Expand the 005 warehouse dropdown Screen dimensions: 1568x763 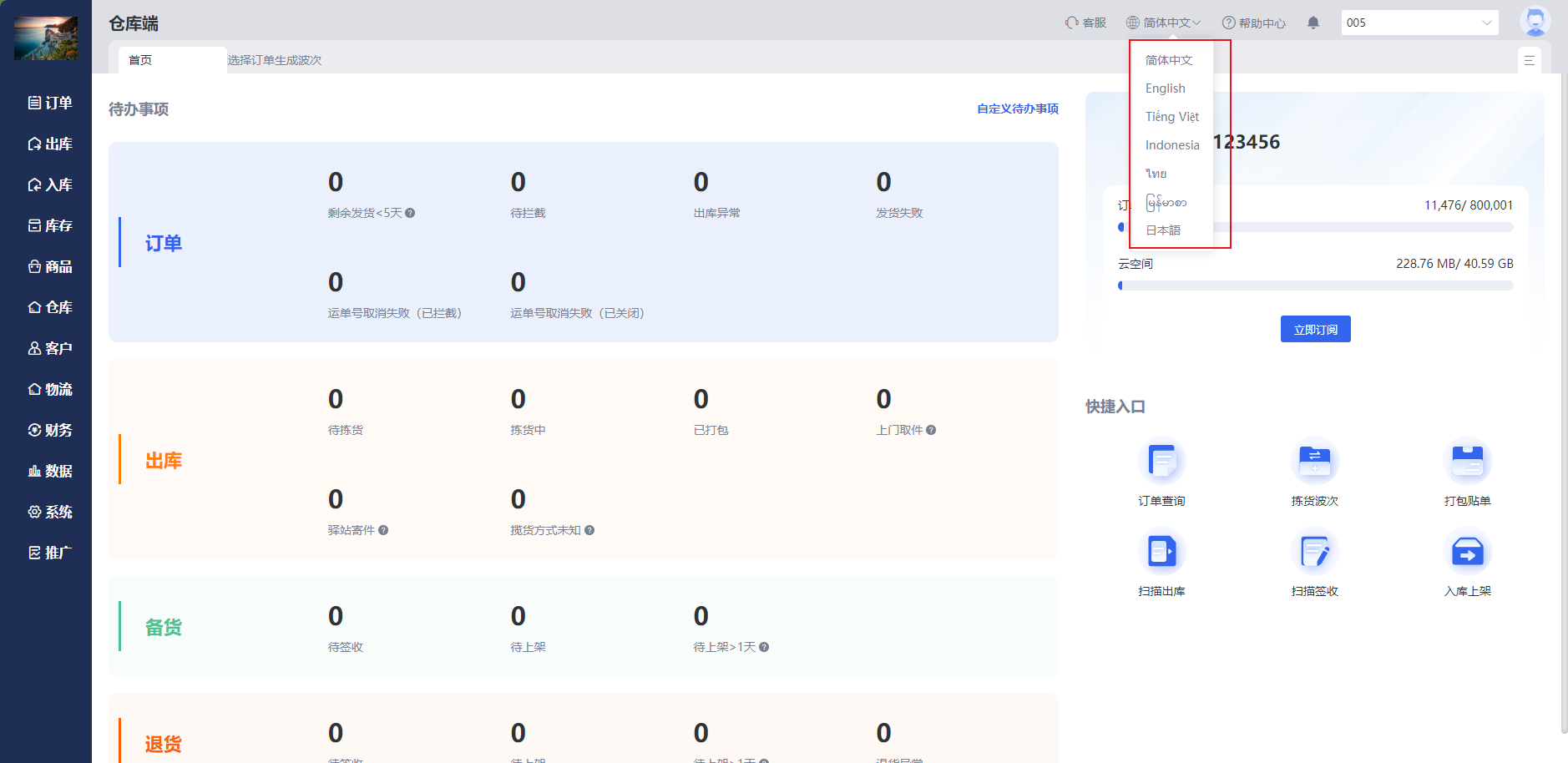coord(1419,23)
